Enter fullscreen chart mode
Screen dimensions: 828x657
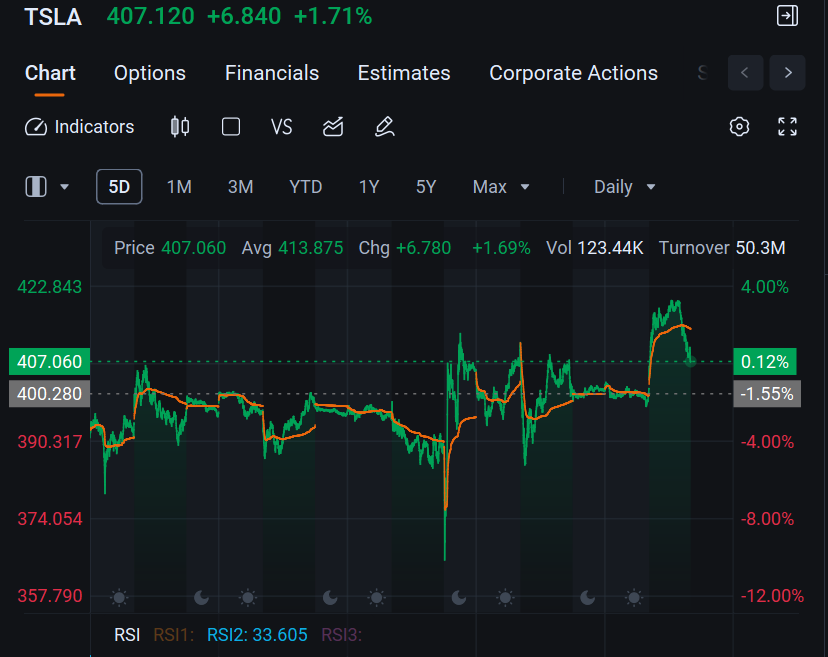[x=787, y=127]
